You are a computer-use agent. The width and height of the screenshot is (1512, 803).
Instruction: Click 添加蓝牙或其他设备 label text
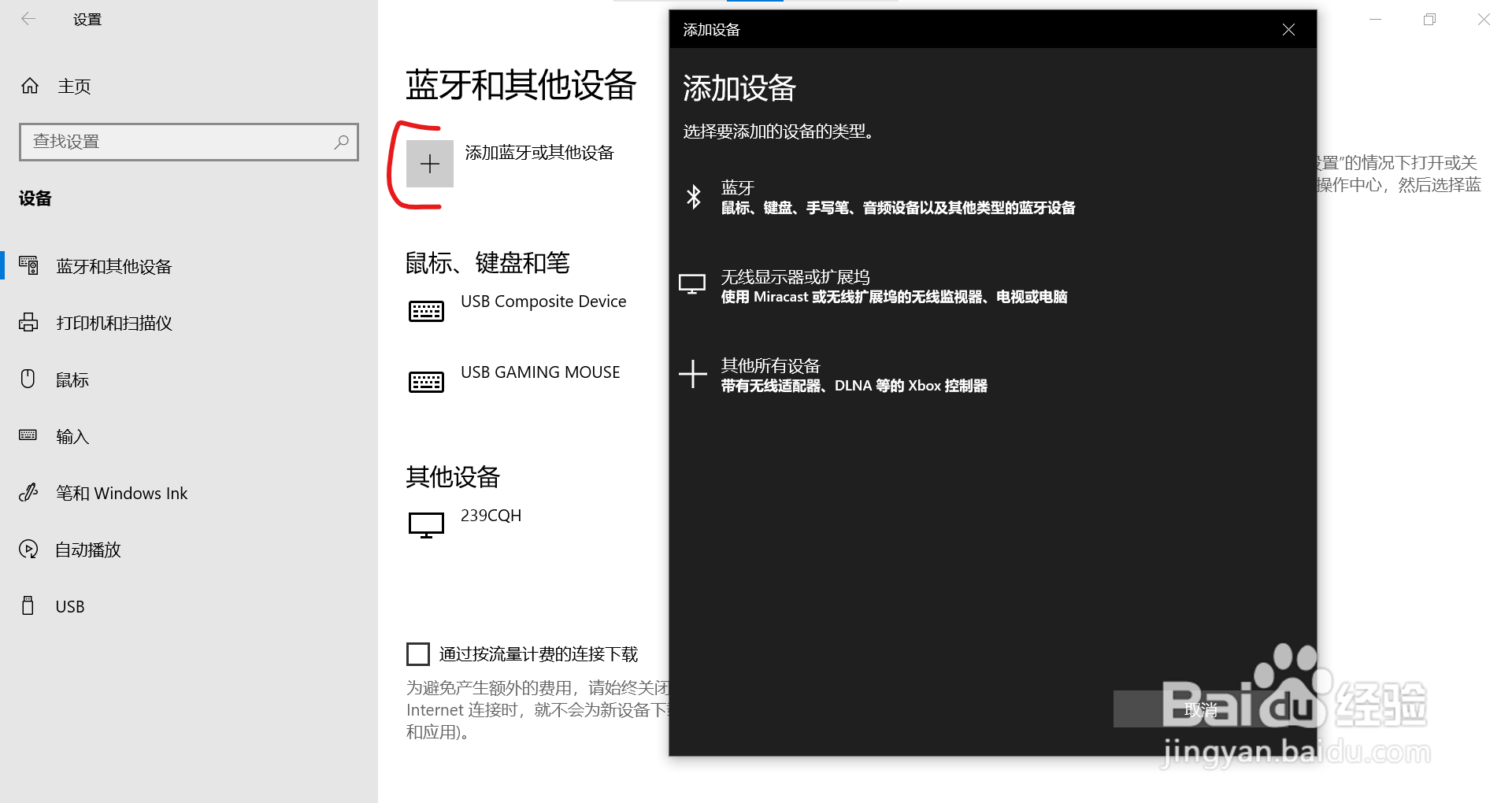(x=539, y=153)
